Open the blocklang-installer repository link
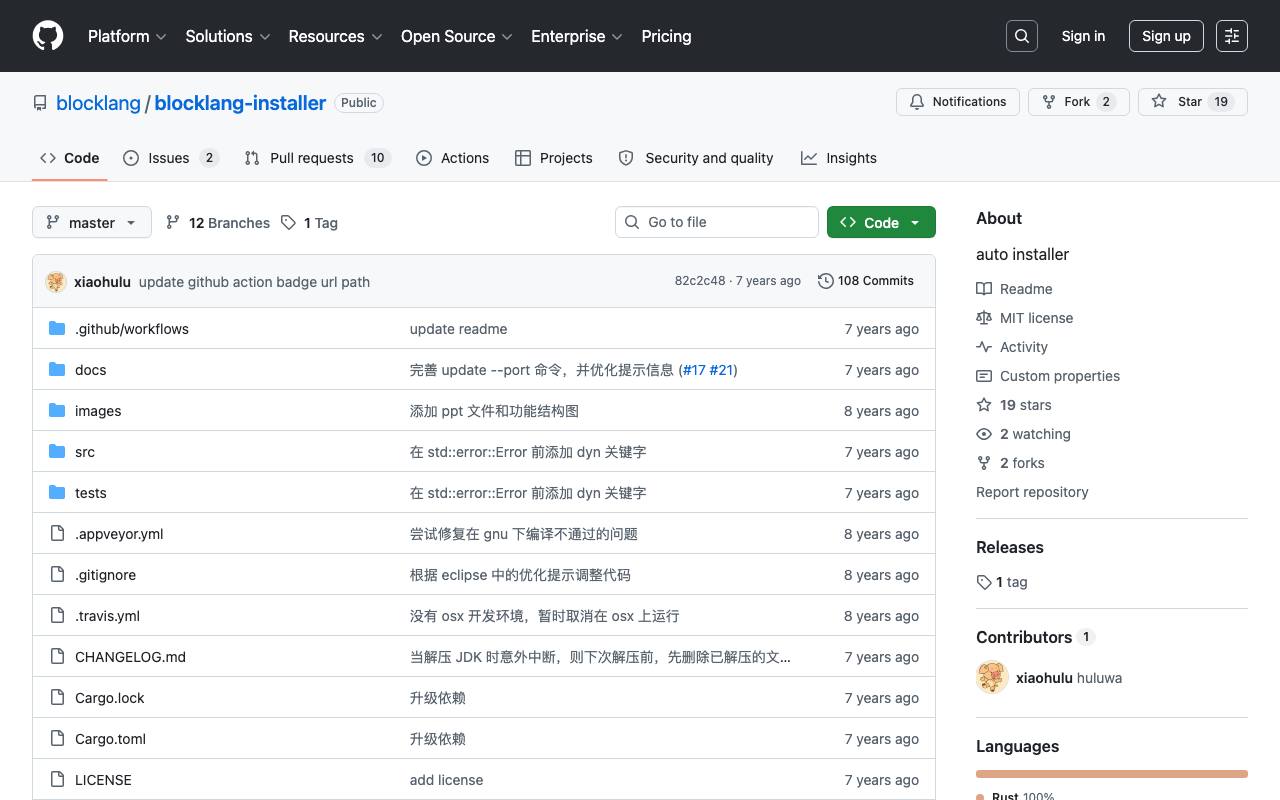The width and height of the screenshot is (1280, 800). point(240,103)
